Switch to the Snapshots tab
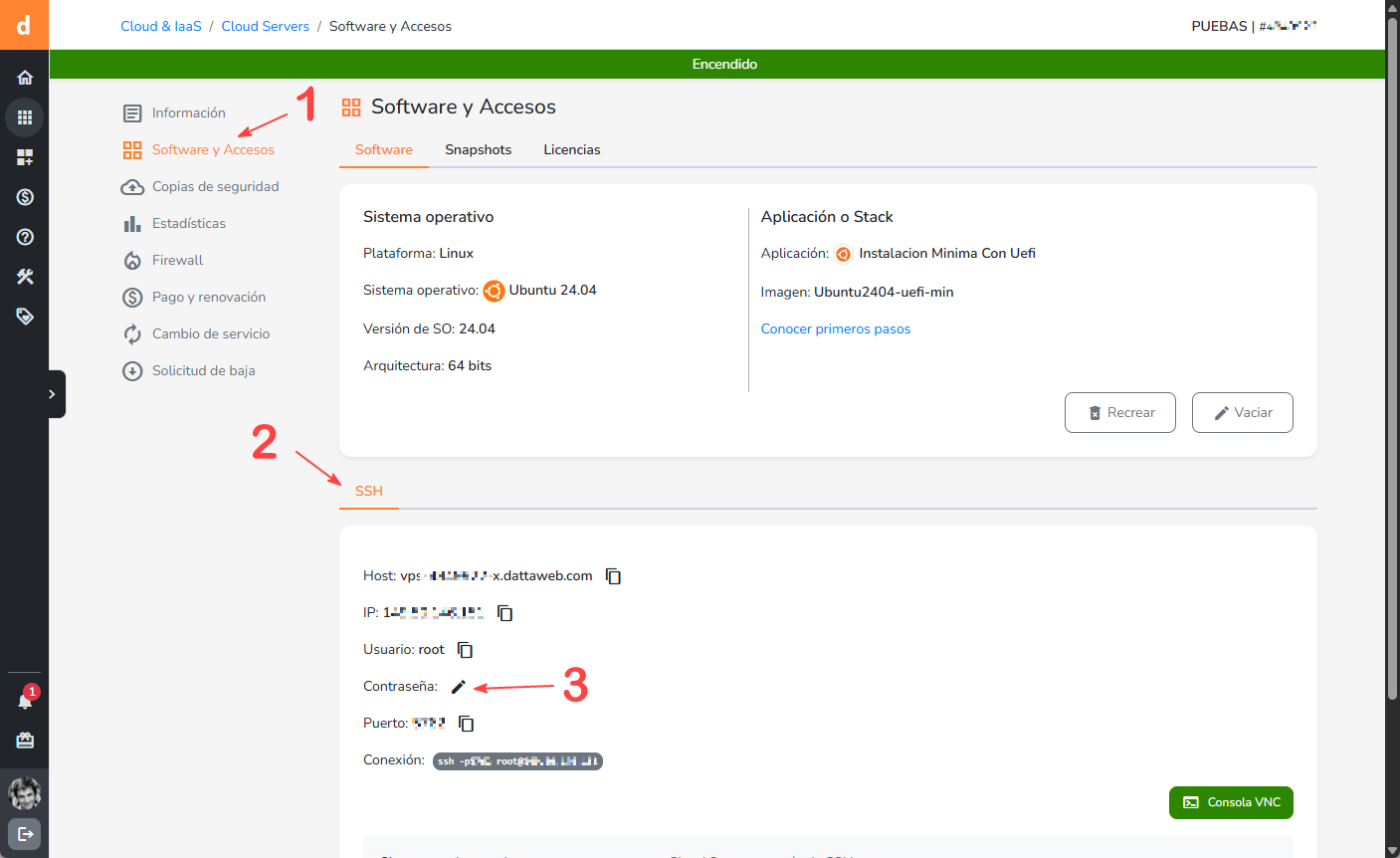1400x858 pixels. click(479, 149)
